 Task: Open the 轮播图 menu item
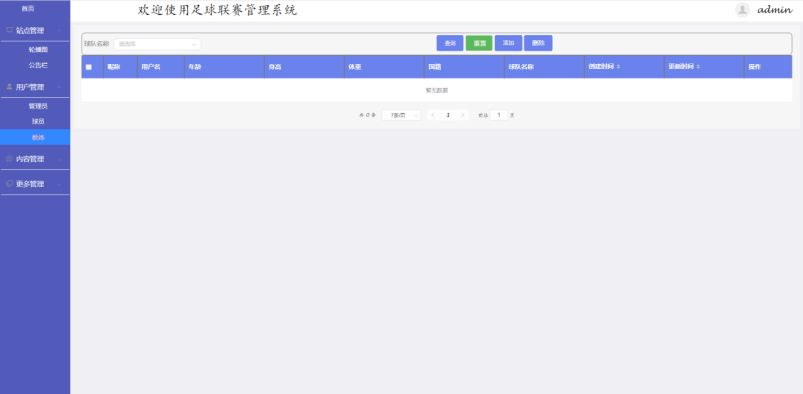click(38, 50)
